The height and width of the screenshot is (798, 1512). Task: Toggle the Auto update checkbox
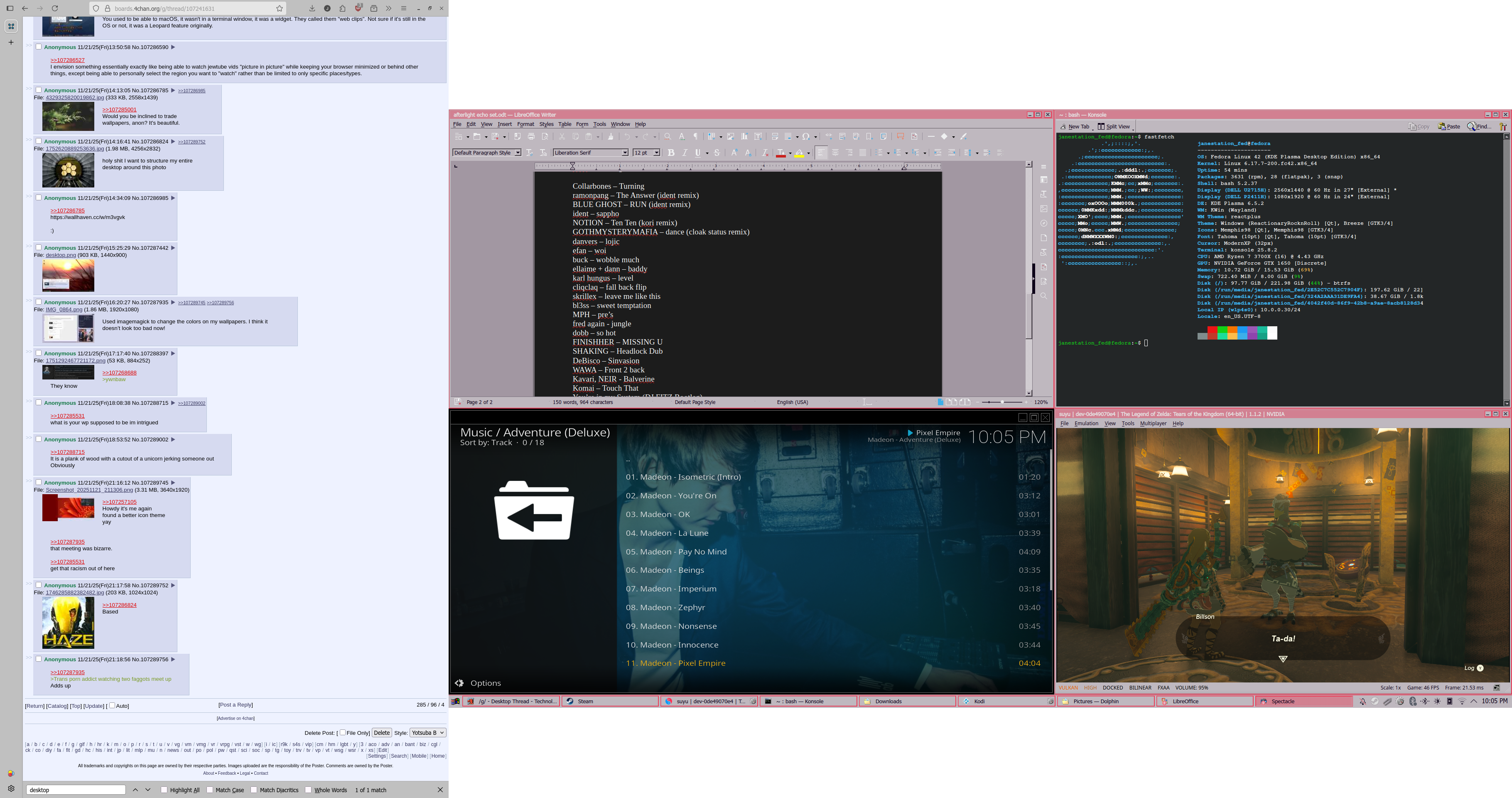pos(112,705)
